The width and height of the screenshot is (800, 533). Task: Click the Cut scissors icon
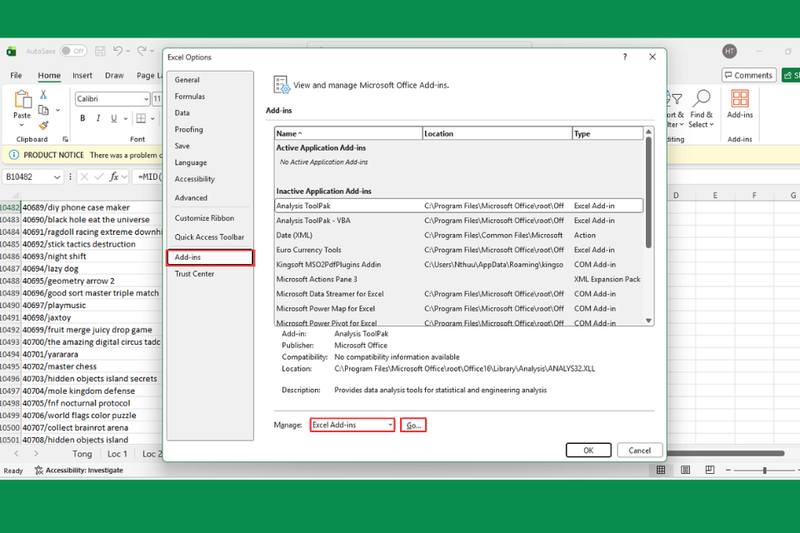point(43,95)
